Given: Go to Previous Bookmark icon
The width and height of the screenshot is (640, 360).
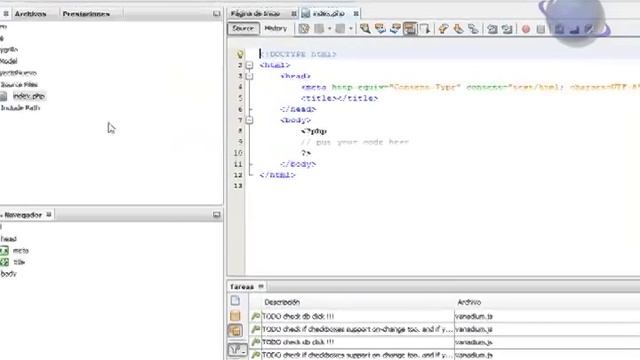Looking at the screenshot, I should pyautogui.click(x=443, y=29).
